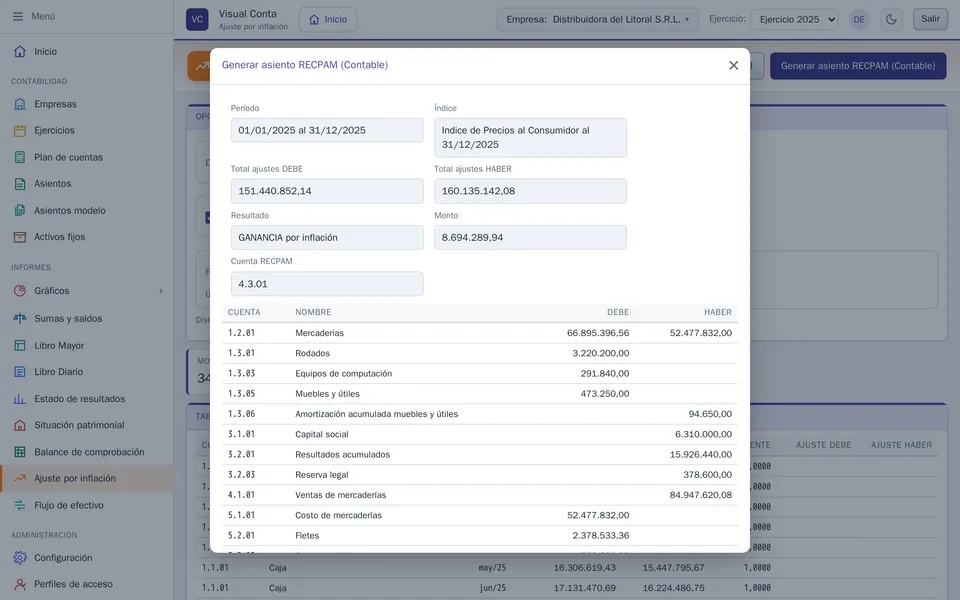Click the Activos fijos archive icon
Screen dimensions: 960x600
coord(20,237)
